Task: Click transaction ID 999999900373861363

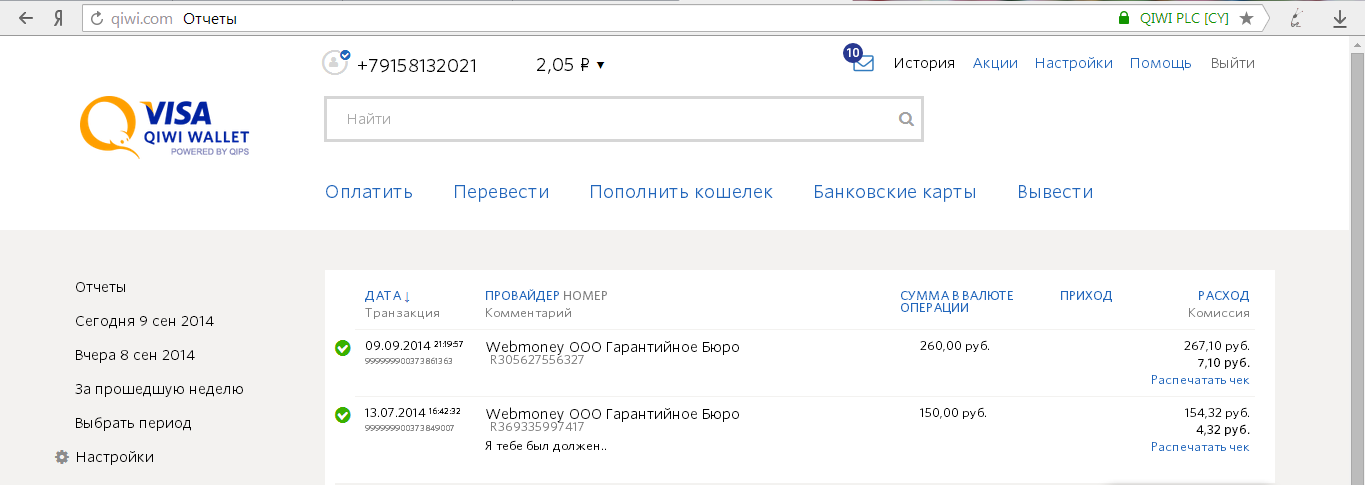Action: 409,361
